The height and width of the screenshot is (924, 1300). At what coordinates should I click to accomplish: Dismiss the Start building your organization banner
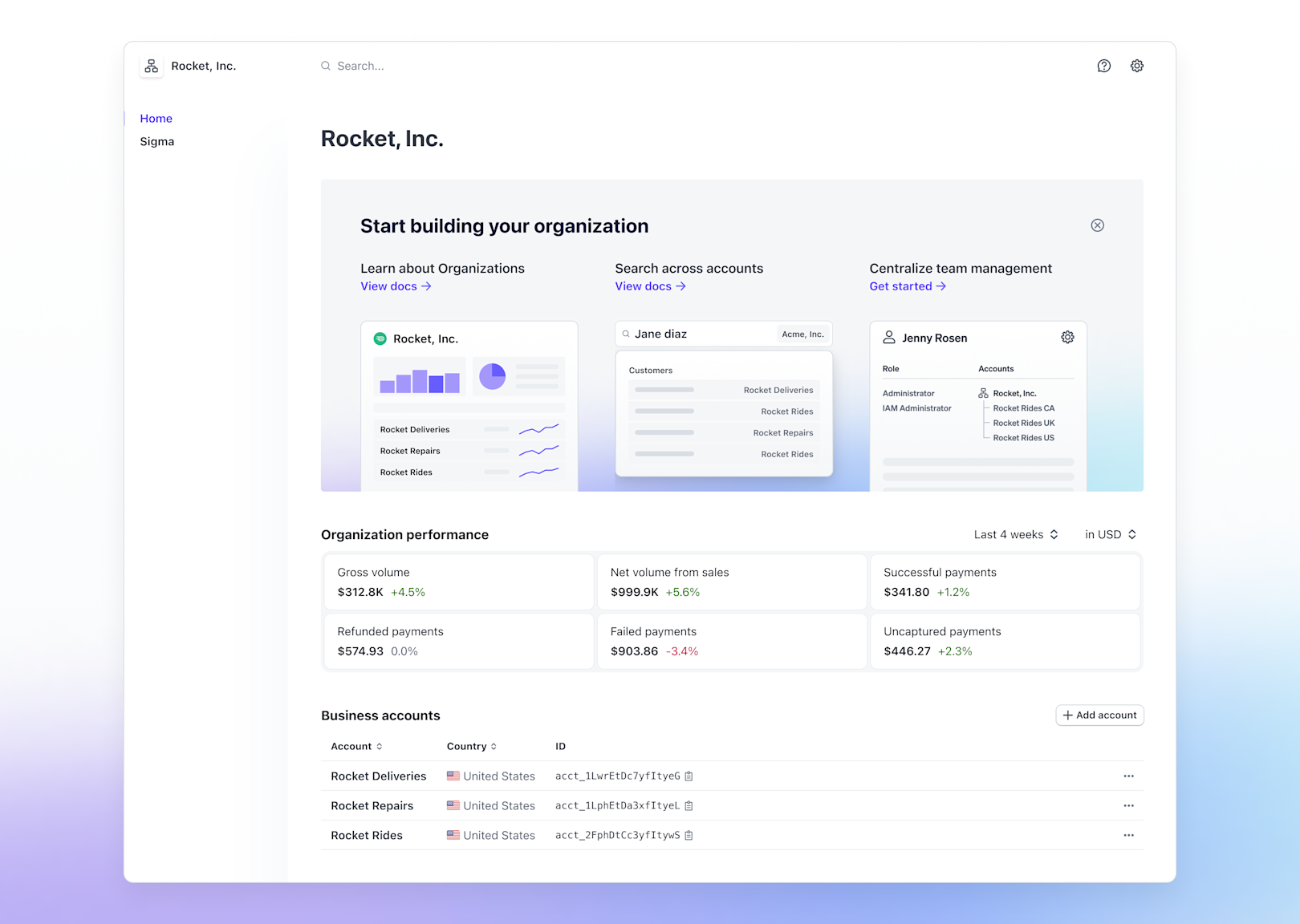coord(1098,225)
